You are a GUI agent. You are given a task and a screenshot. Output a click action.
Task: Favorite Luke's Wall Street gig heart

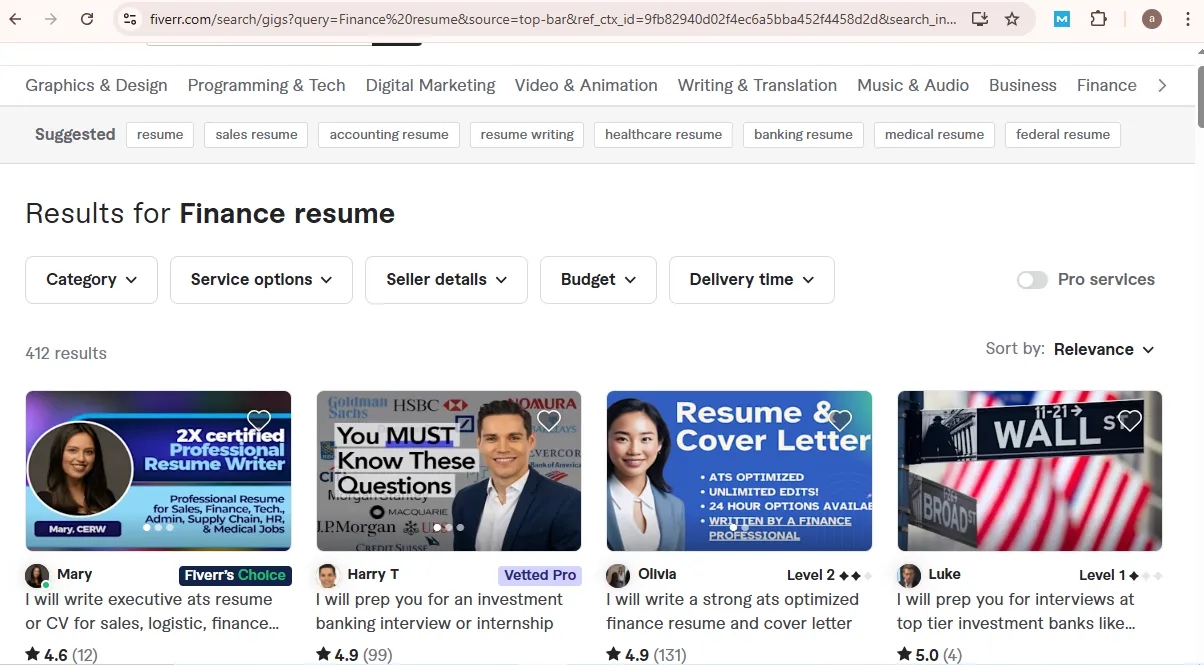(1130, 420)
